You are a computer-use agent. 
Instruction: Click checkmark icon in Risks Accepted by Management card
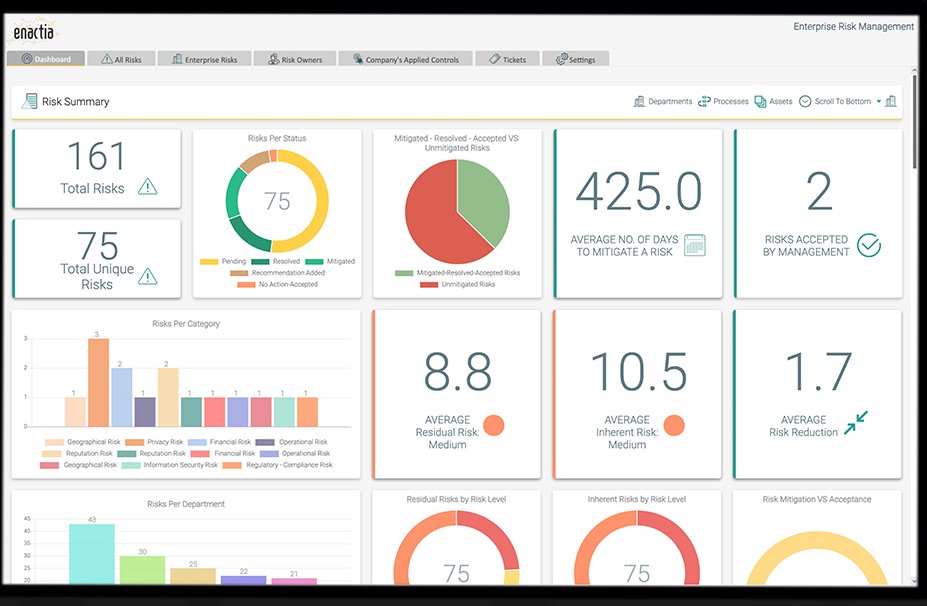pyautogui.click(x=869, y=245)
